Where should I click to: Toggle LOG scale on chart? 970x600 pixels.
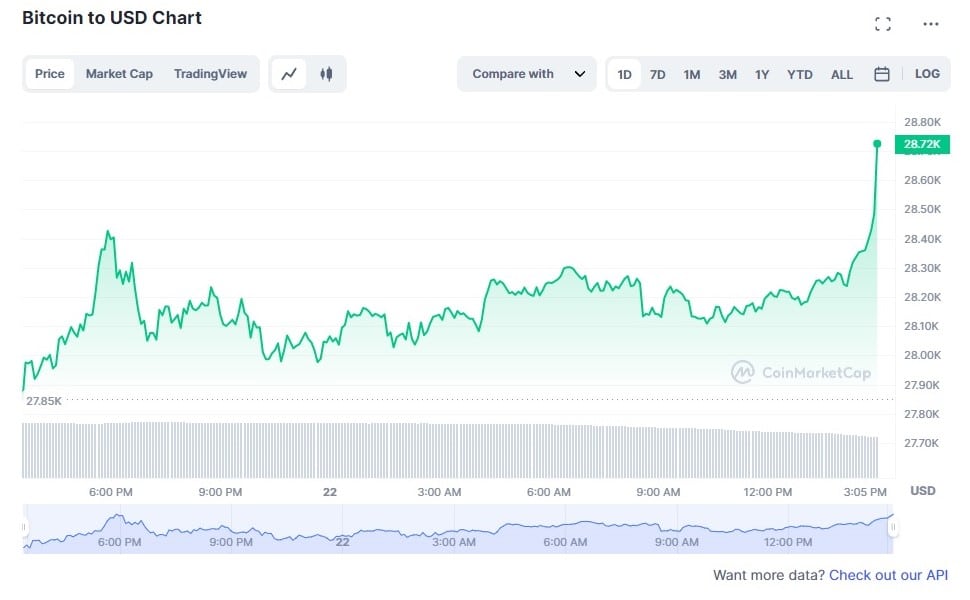[927, 74]
